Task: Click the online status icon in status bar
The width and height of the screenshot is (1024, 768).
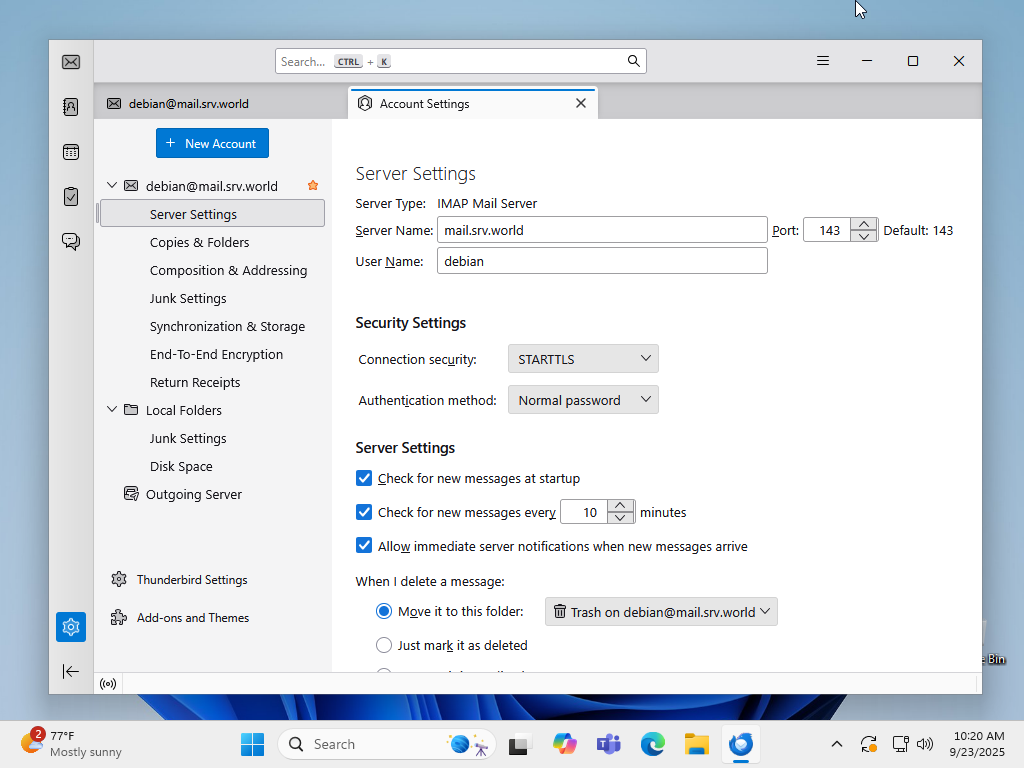Action: 108,684
